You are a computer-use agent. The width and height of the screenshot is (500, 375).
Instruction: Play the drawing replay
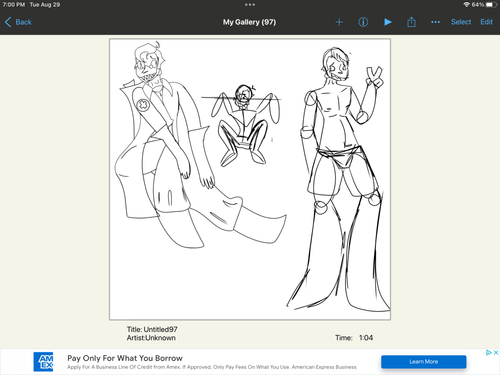(x=387, y=22)
